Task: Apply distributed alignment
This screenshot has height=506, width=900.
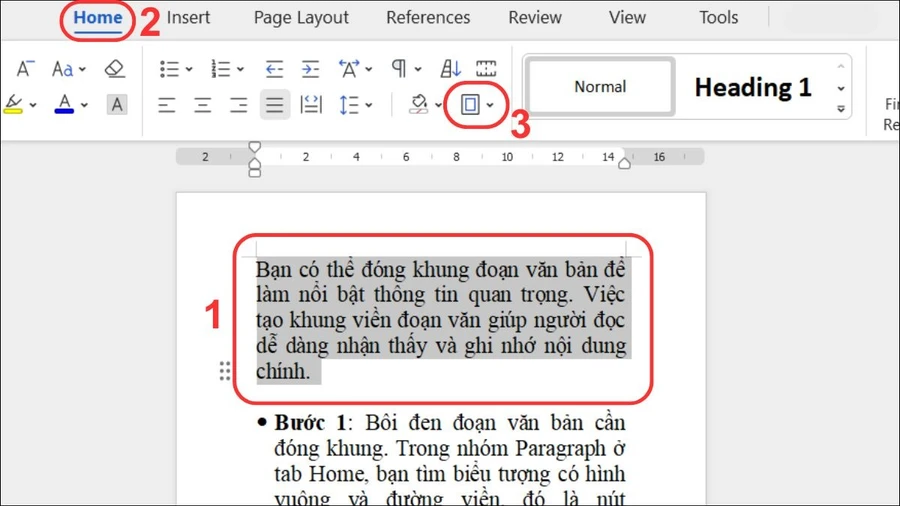Action: (x=311, y=105)
